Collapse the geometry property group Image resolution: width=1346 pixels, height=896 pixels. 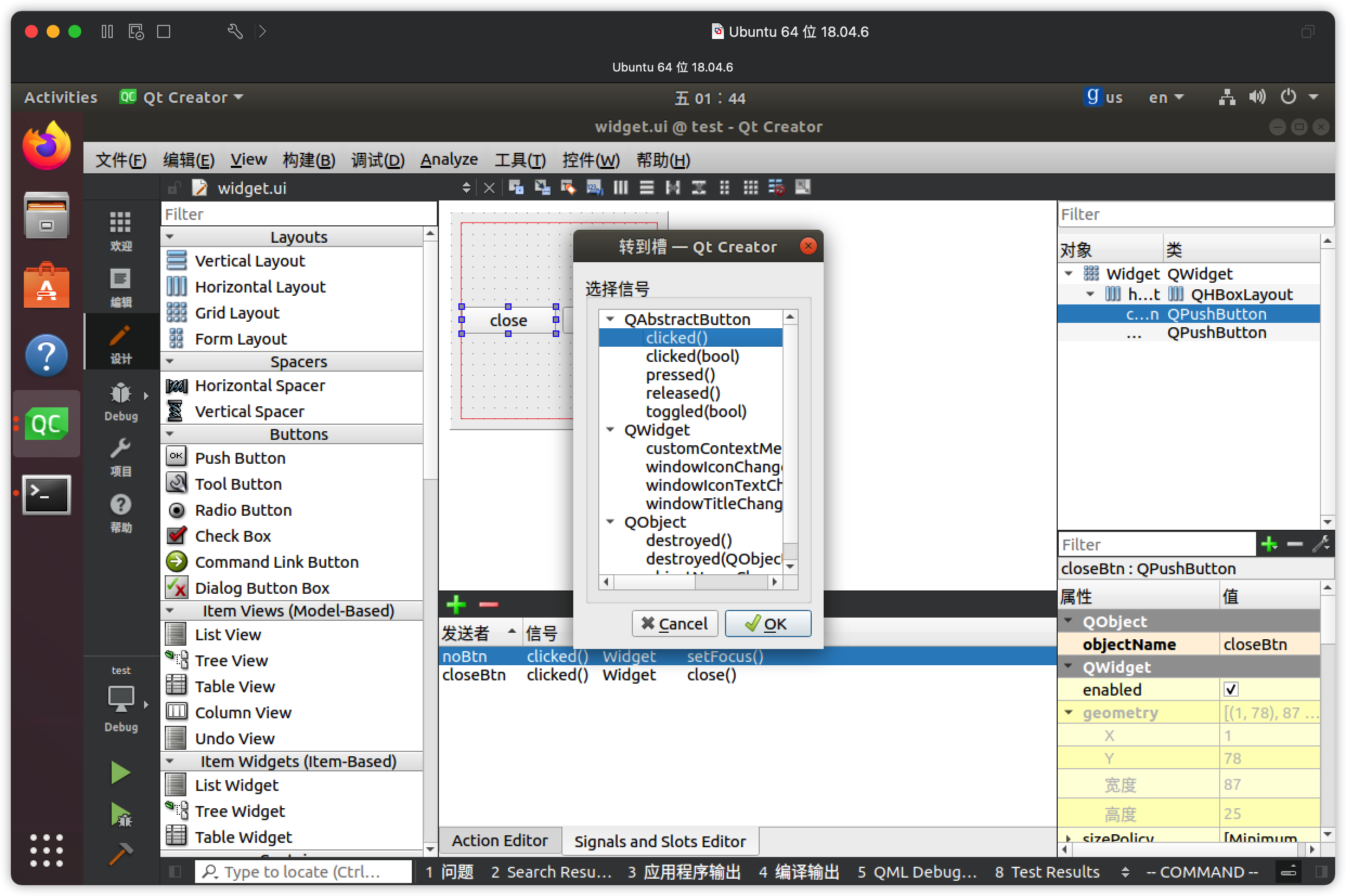(1068, 712)
